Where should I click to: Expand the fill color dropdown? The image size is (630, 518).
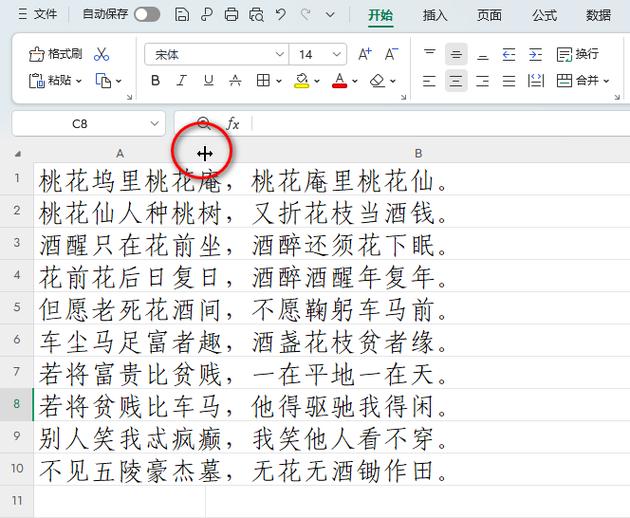(x=317, y=81)
